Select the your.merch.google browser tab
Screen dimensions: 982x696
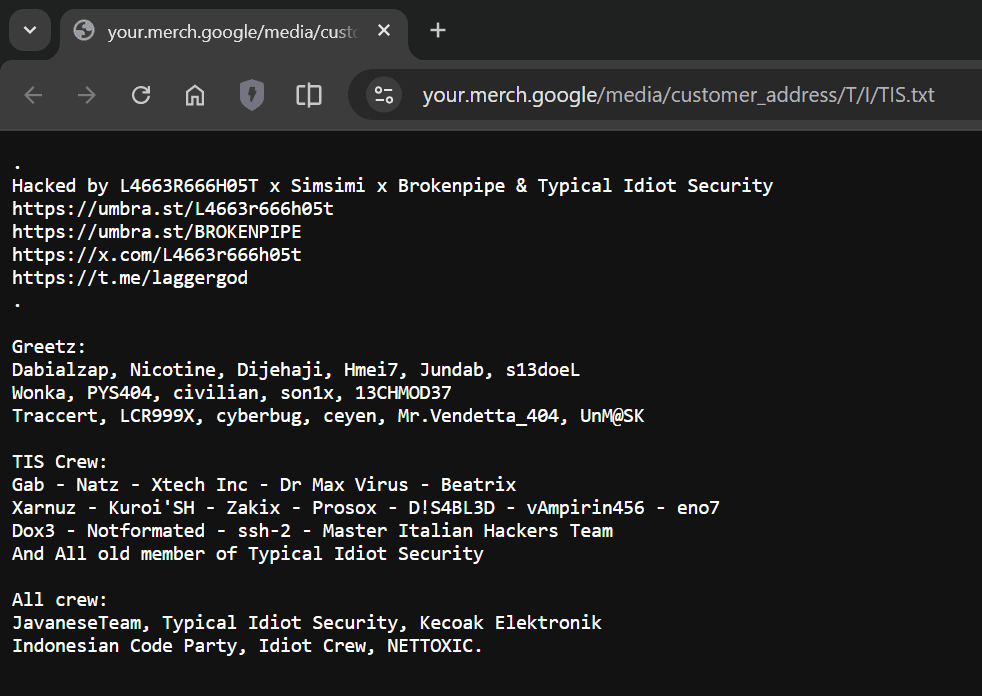(234, 31)
